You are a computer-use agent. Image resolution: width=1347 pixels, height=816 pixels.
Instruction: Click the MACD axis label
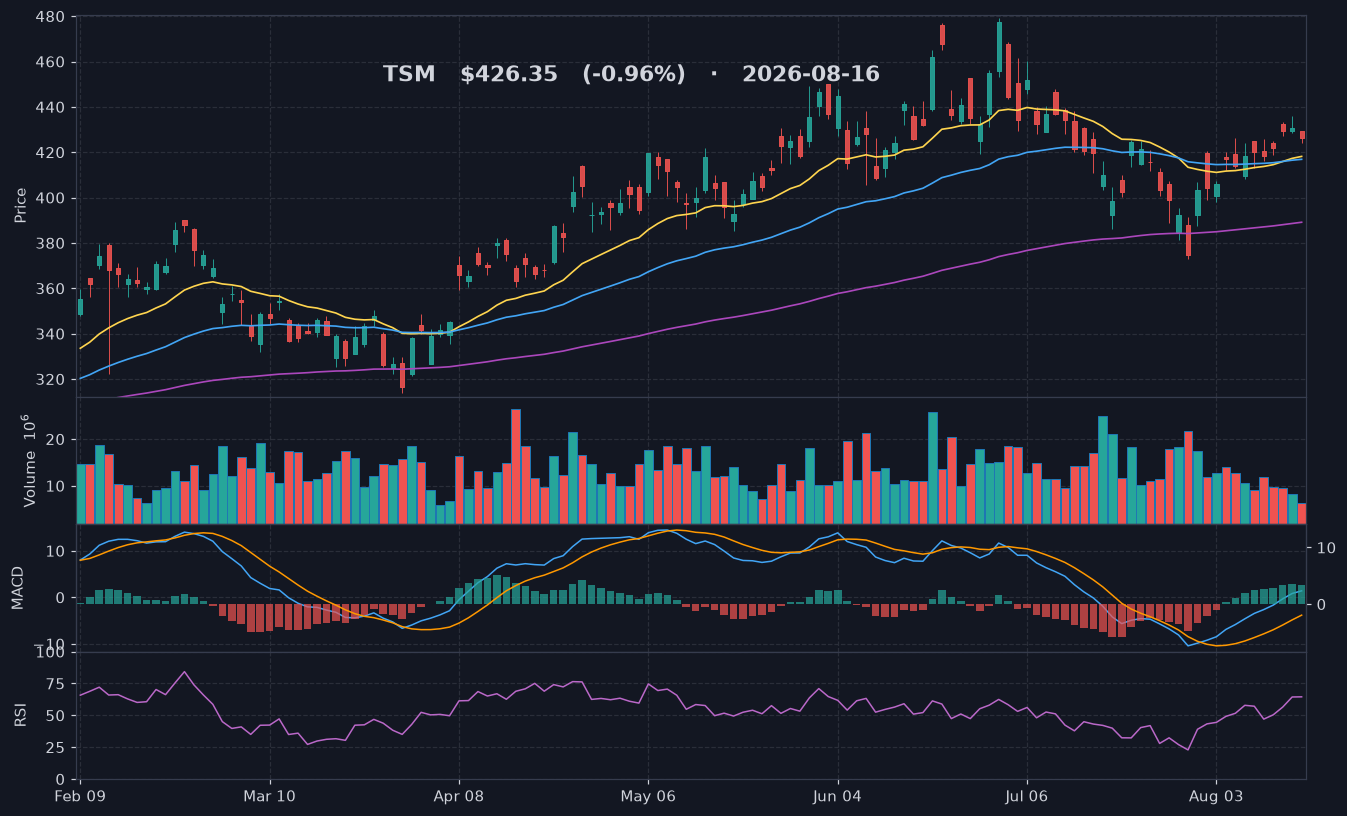18,588
